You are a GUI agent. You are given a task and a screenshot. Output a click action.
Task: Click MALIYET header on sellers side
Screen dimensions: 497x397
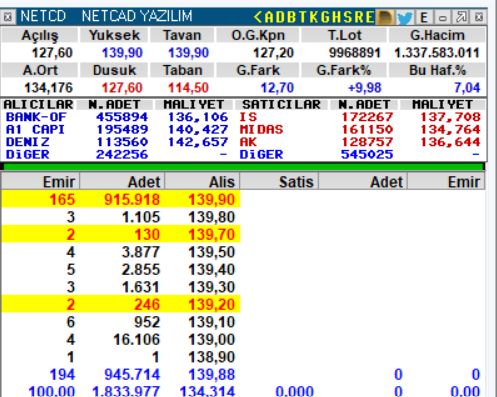(x=442, y=105)
